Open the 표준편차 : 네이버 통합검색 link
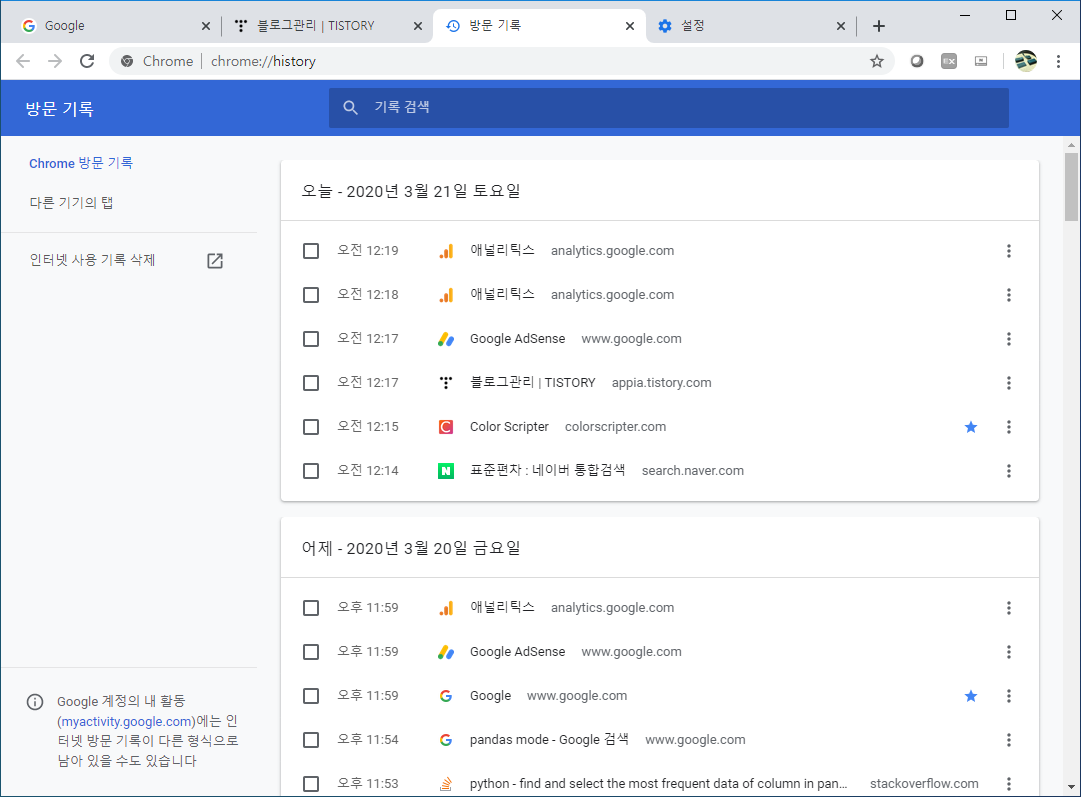1081x797 pixels. coord(547,470)
